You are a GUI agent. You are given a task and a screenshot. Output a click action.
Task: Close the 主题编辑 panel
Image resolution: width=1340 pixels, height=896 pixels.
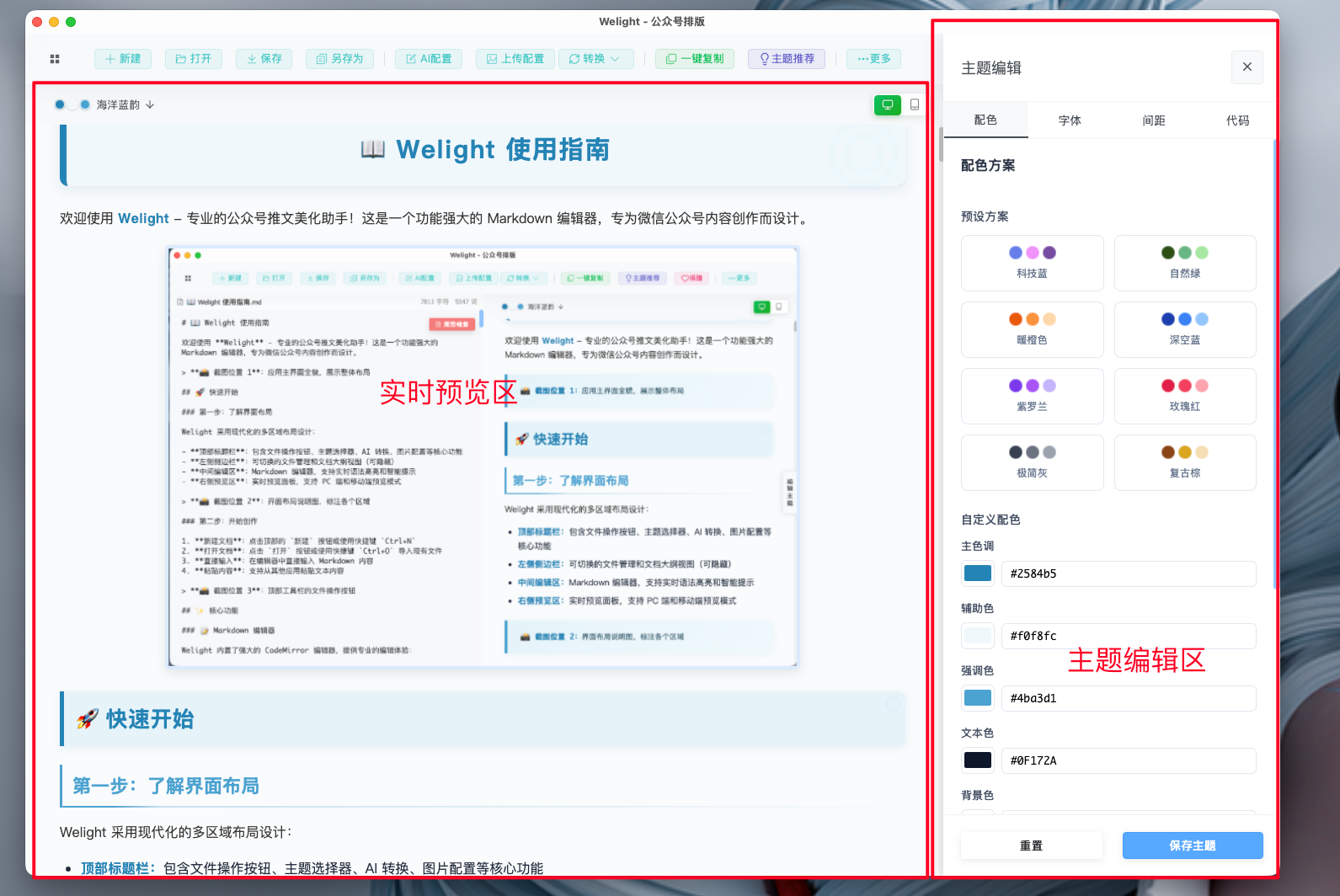click(1247, 67)
